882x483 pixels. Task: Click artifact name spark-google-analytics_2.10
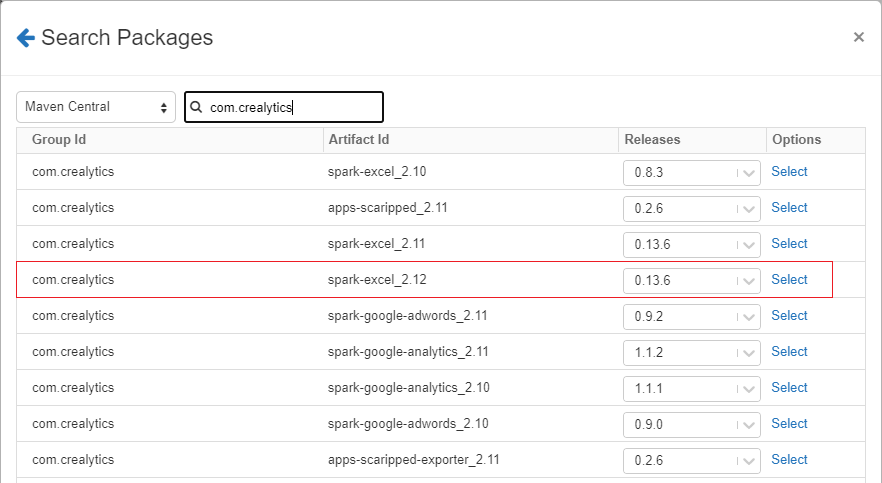point(408,387)
